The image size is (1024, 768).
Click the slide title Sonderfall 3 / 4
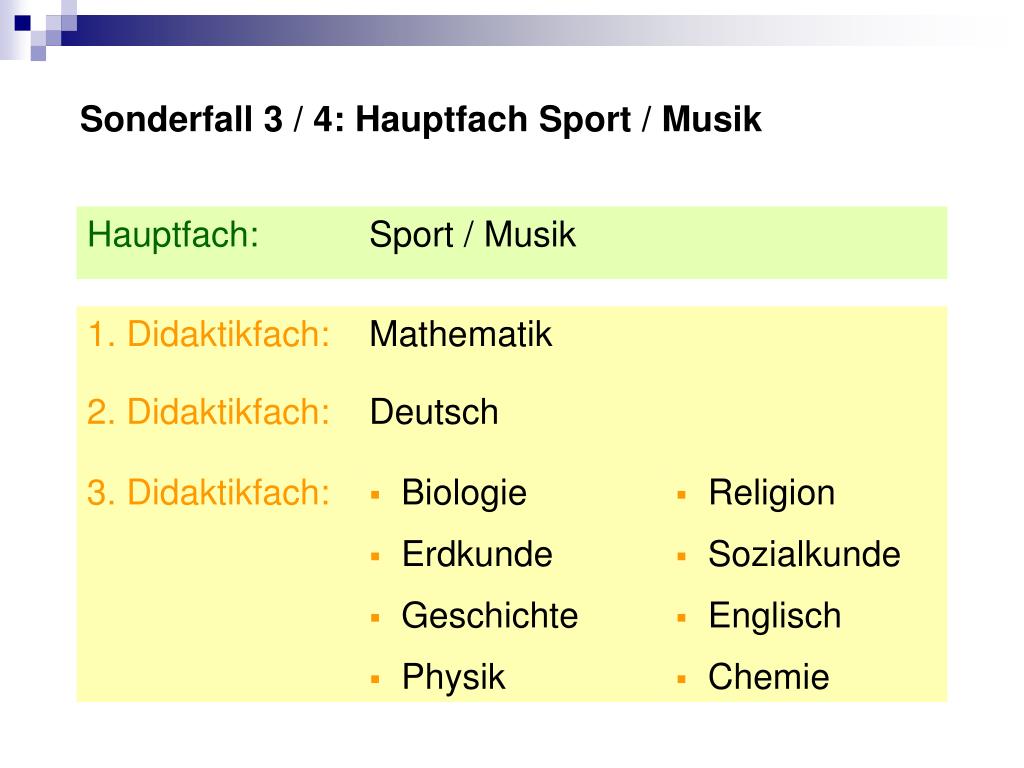pyautogui.click(x=421, y=120)
